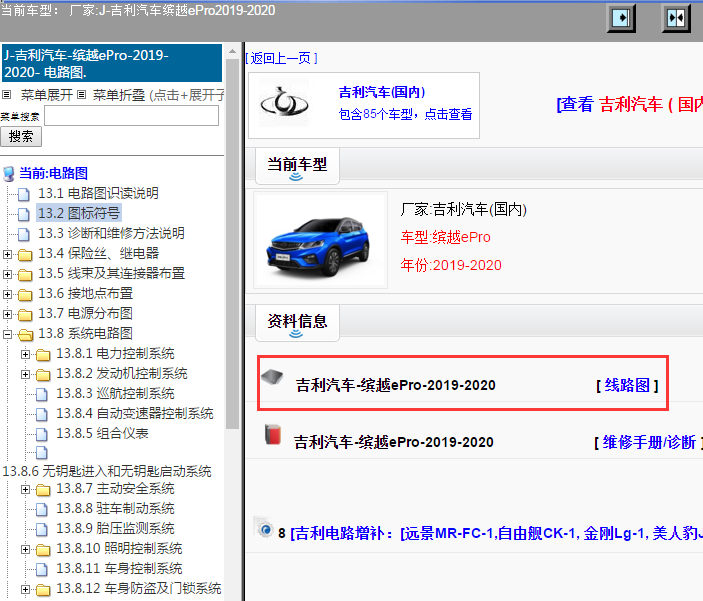Screen dimensions: 703x601
Task: Open the 维修手册/诊断 link
Action: coord(649,442)
